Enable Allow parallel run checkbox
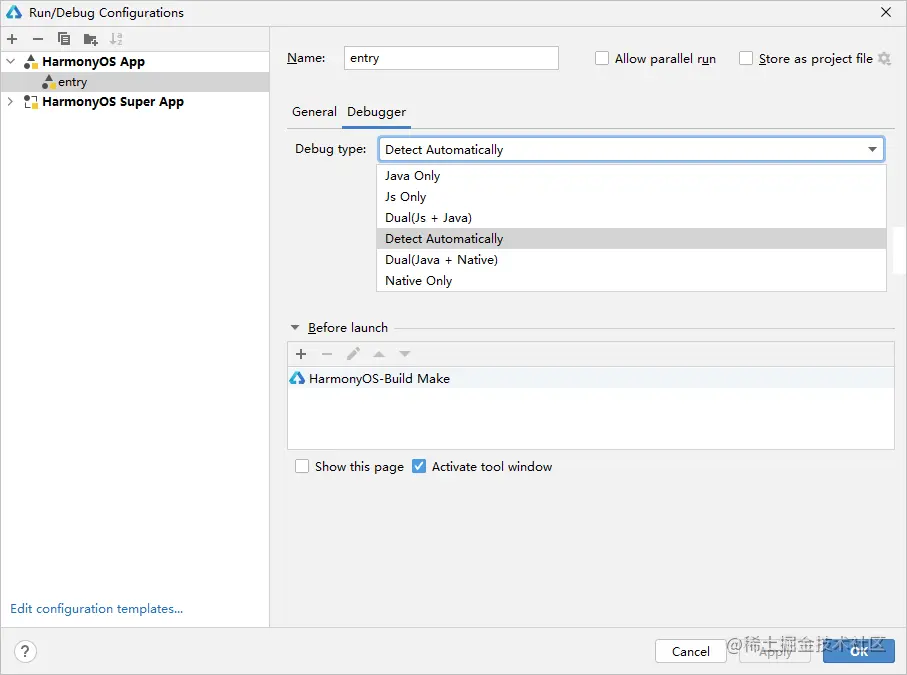This screenshot has width=907, height=675. (602, 58)
